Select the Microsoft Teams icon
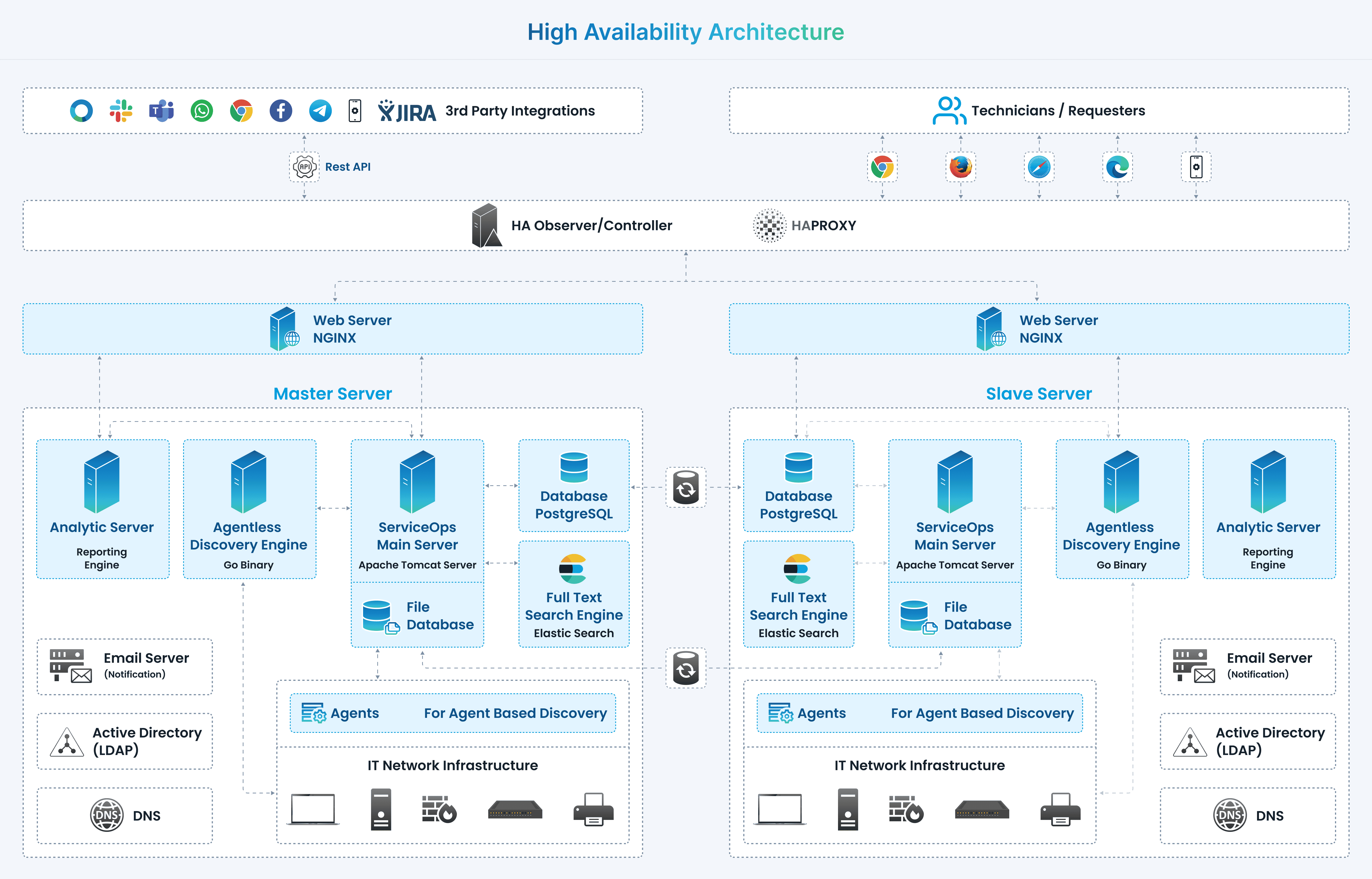 pyautogui.click(x=161, y=111)
